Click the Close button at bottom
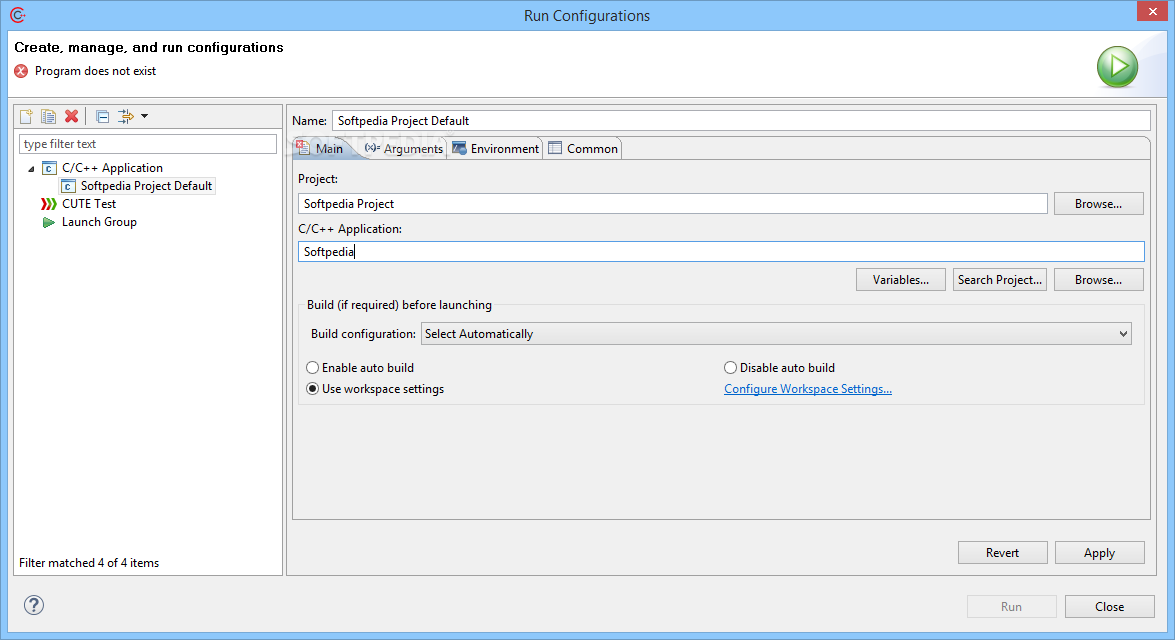The image size is (1175, 640). 1110,606
